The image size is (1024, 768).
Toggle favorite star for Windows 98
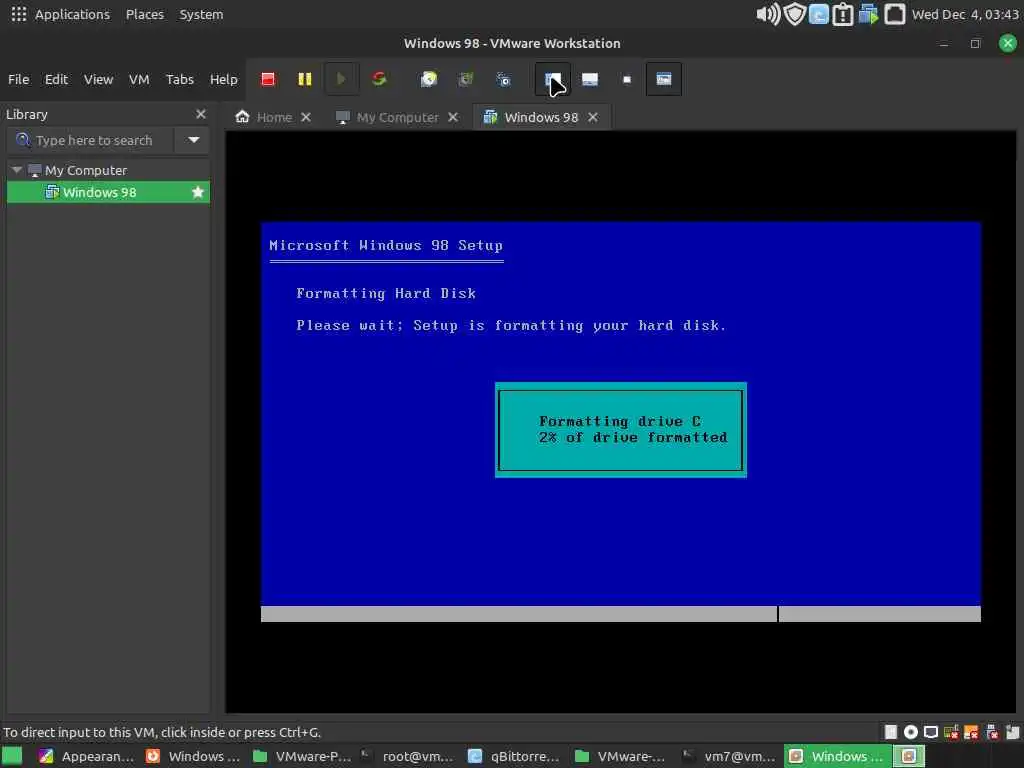click(198, 192)
